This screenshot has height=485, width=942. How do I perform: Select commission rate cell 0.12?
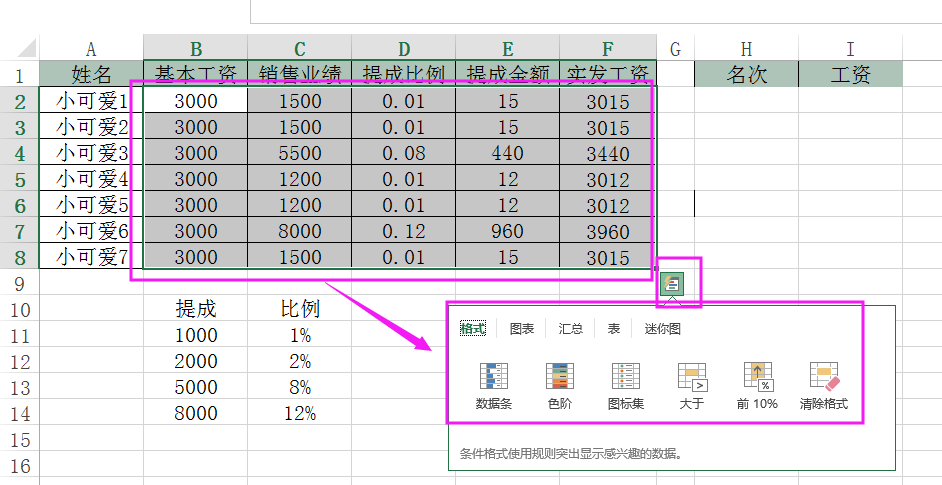(x=404, y=231)
